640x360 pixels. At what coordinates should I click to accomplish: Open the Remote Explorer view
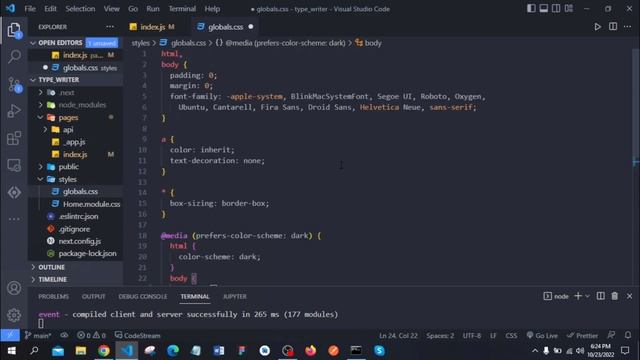14,165
